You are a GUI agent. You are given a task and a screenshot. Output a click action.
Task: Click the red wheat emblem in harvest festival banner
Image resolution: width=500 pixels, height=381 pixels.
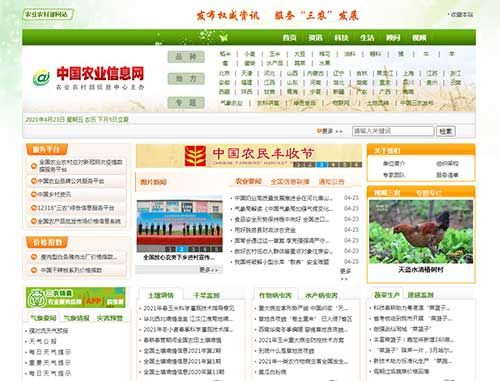(x=195, y=156)
